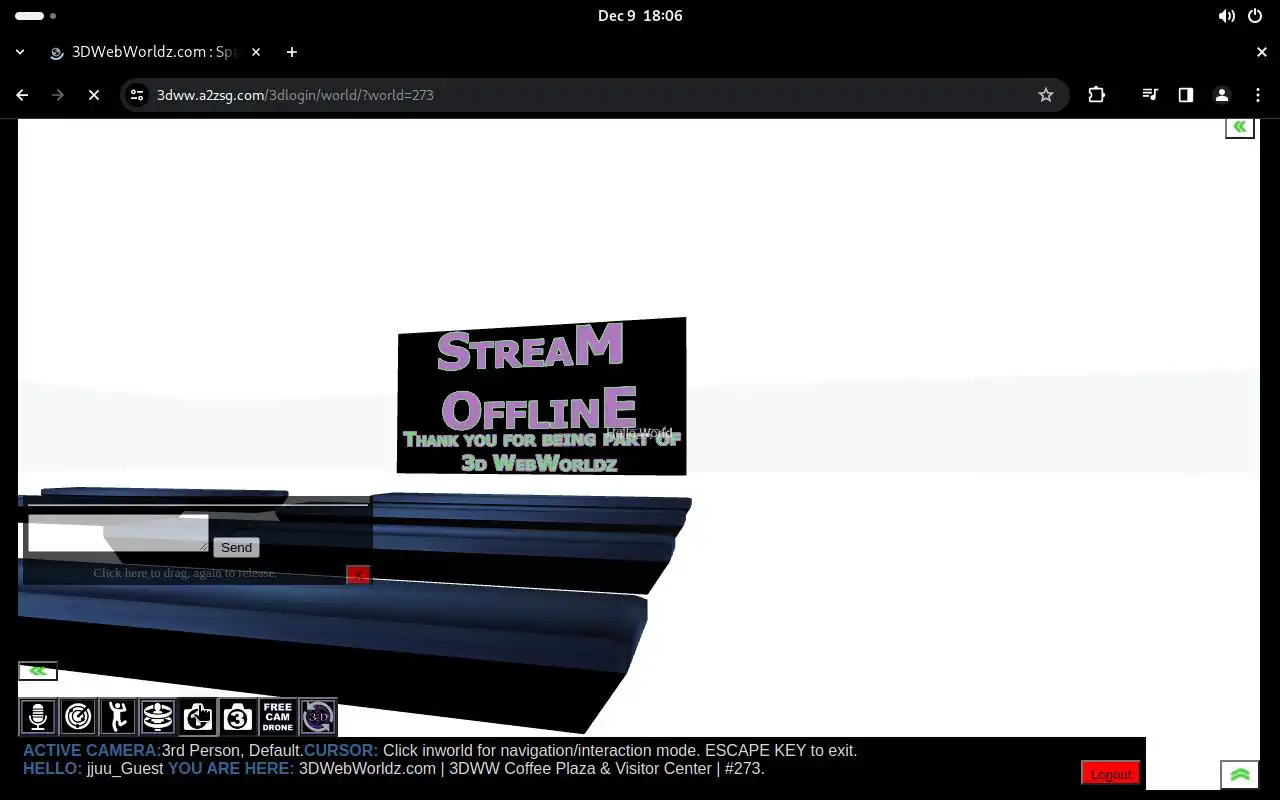Click the 'YOU ARE HERE:' status label
The height and width of the screenshot is (800, 1280).
coord(231,768)
